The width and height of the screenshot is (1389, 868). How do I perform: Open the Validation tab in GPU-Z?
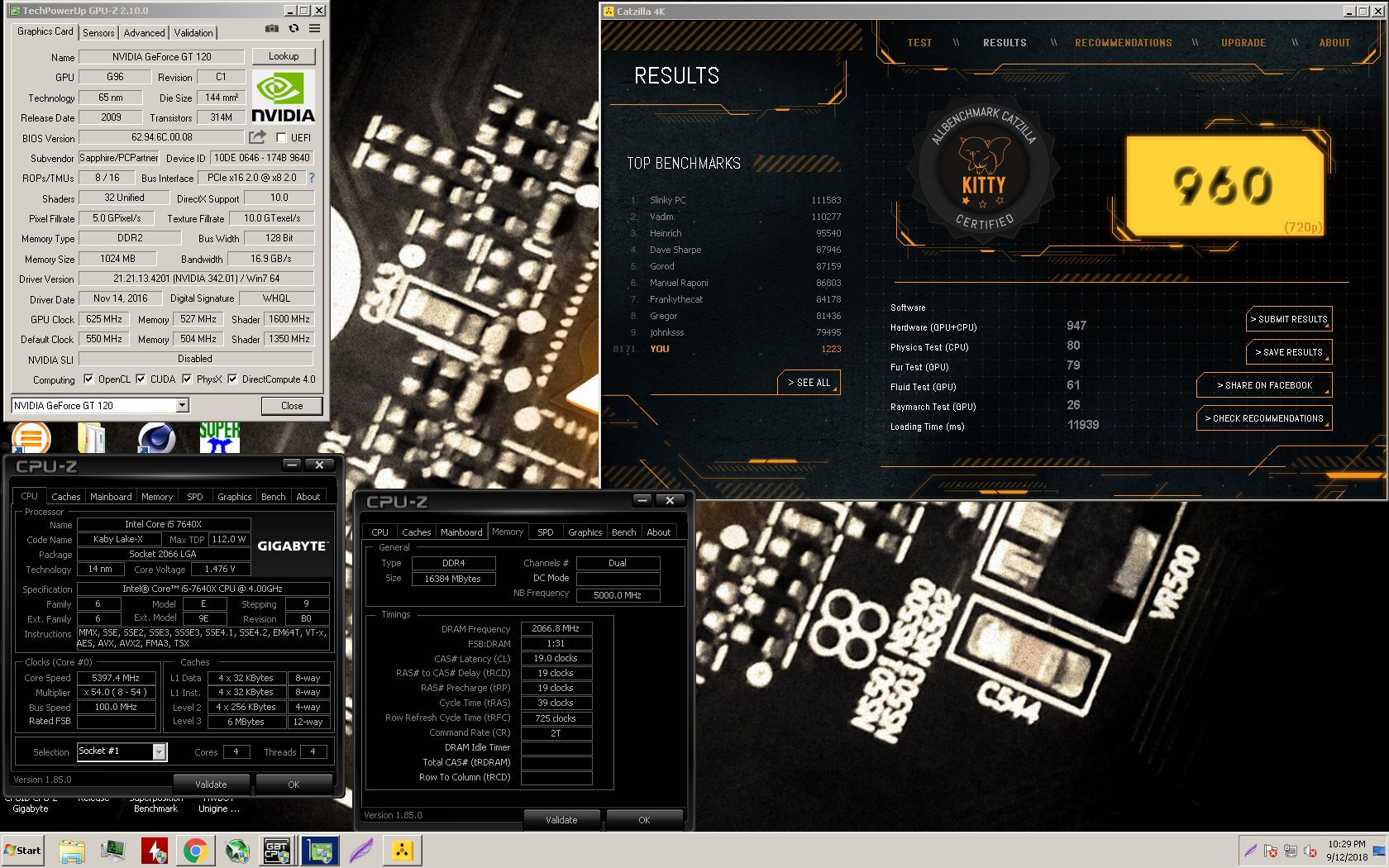coord(193,33)
